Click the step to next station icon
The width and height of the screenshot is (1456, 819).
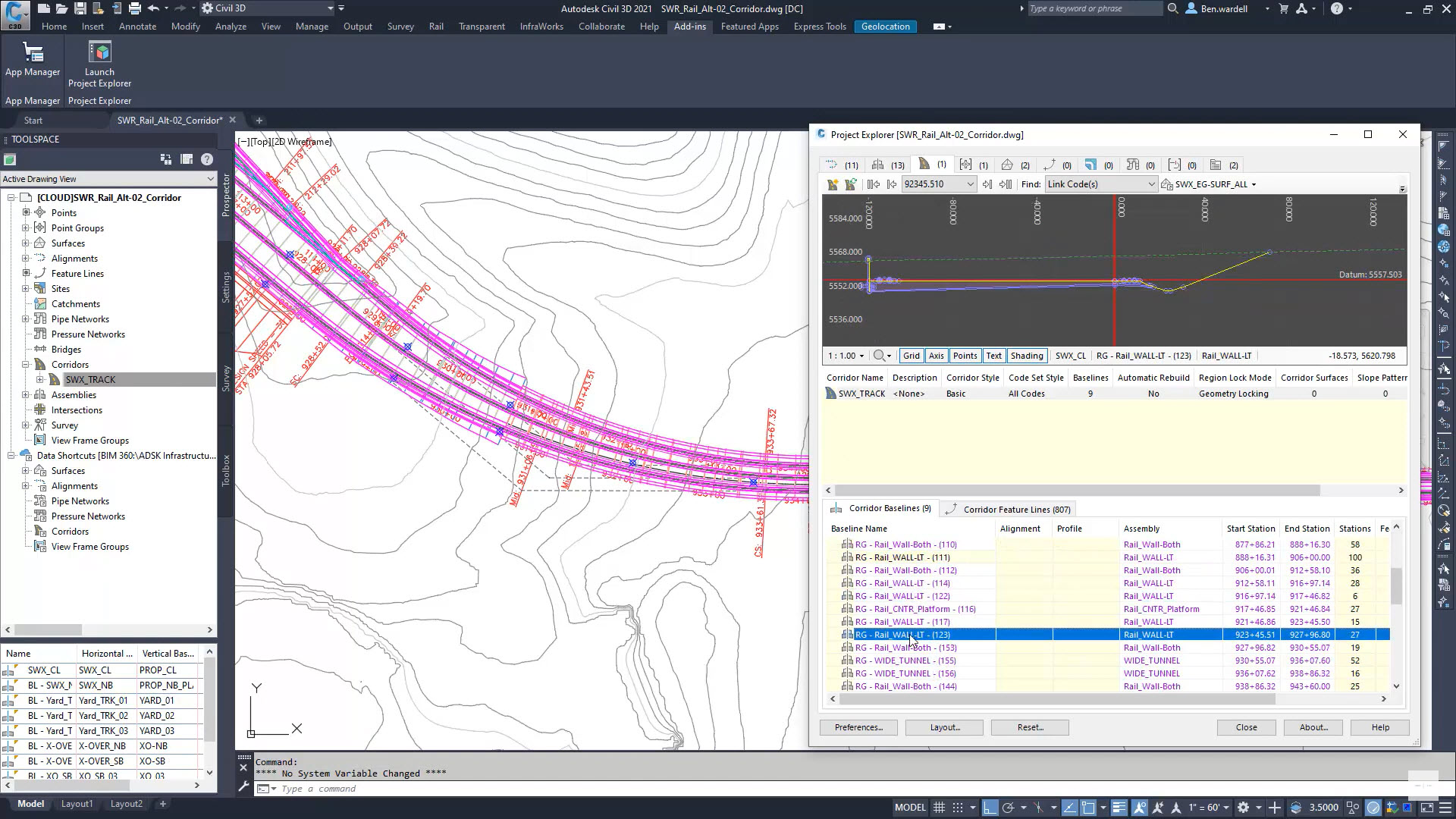[987, 184]
